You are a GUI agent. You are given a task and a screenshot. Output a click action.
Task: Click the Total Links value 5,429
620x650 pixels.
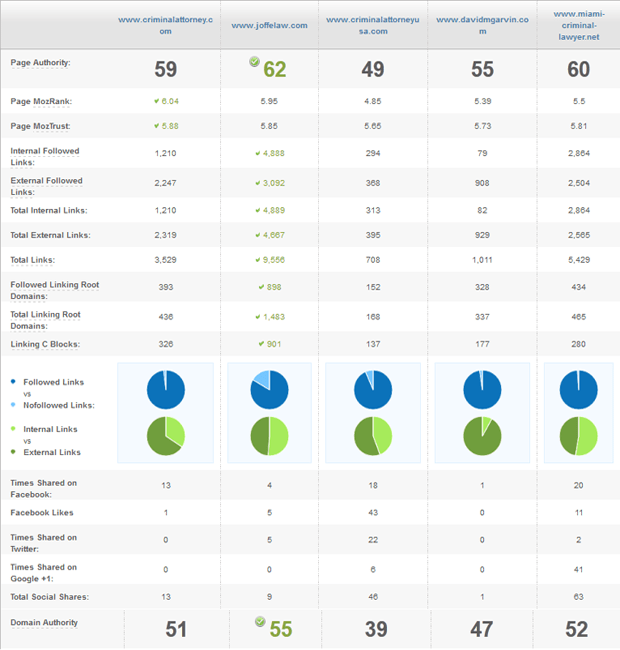pyautogui.click(x=579, y=260)
